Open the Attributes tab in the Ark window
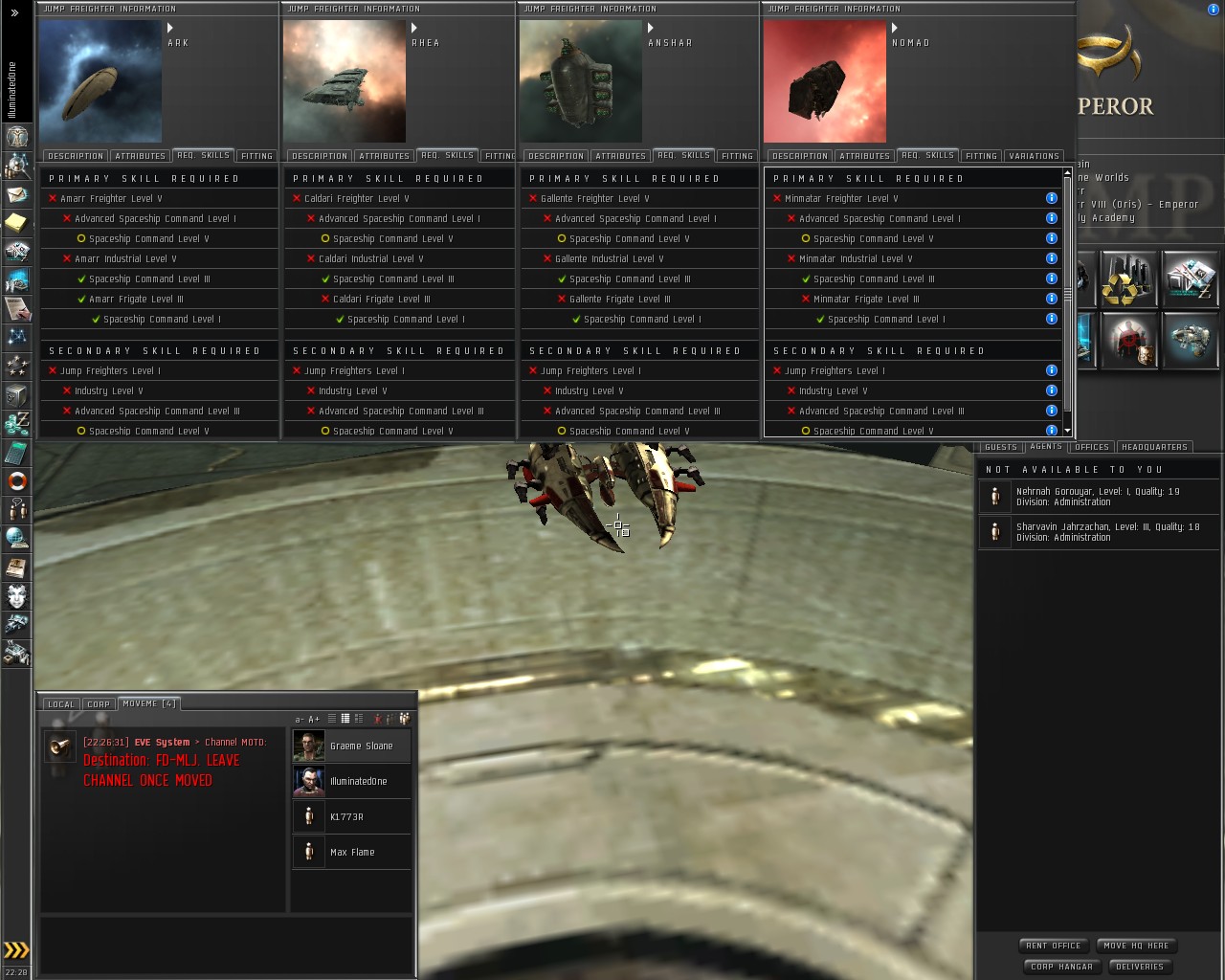 coord(141,156)
